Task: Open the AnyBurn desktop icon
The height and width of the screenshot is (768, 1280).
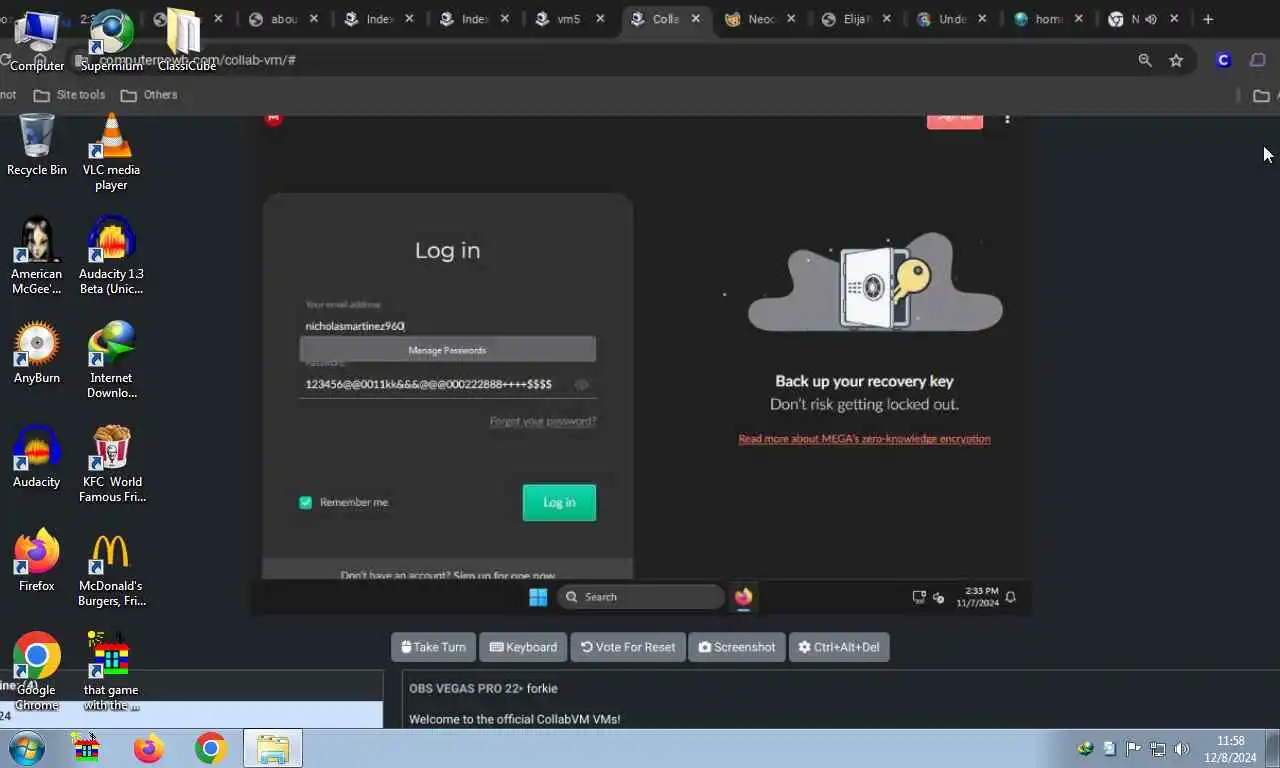Action: (37, 353)
